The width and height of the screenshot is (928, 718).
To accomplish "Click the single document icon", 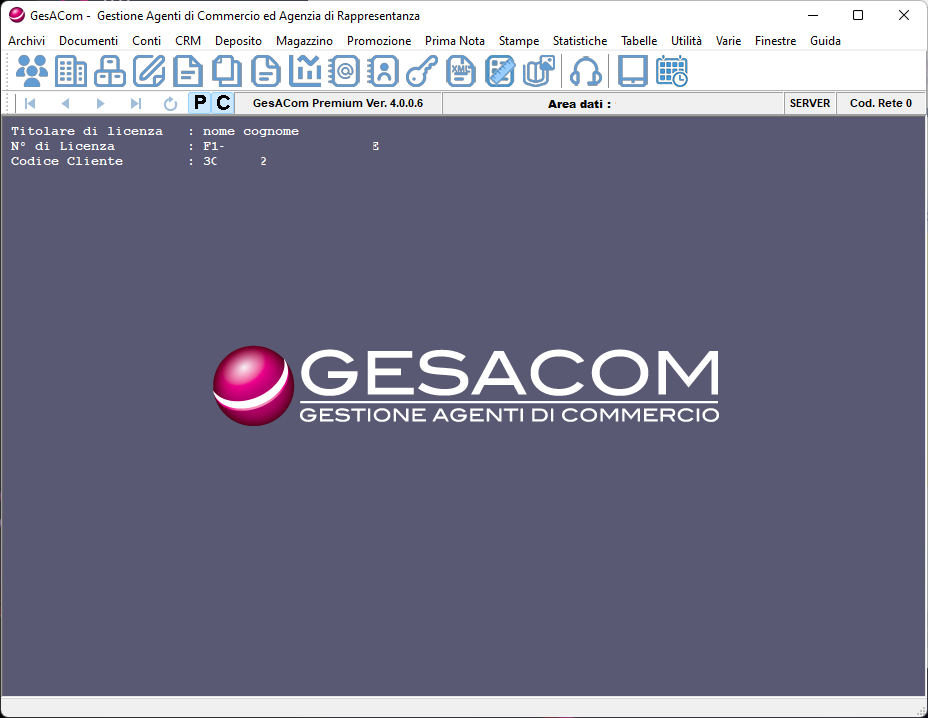I will tap(188, 71).
